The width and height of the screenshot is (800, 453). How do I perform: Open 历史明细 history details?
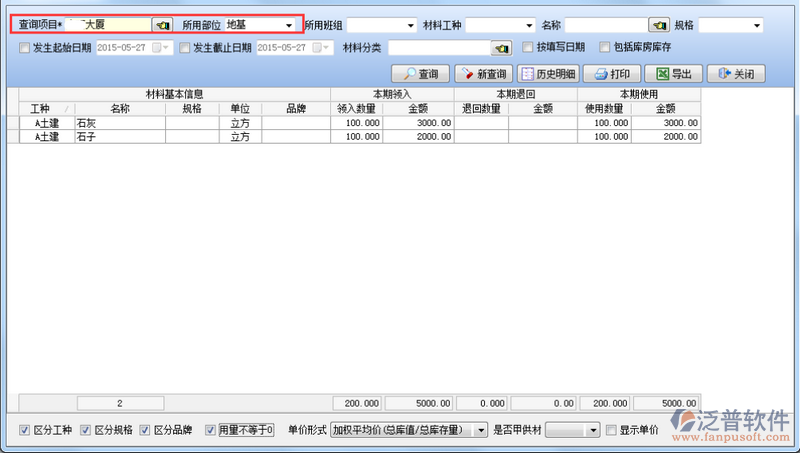pos(548,74)
